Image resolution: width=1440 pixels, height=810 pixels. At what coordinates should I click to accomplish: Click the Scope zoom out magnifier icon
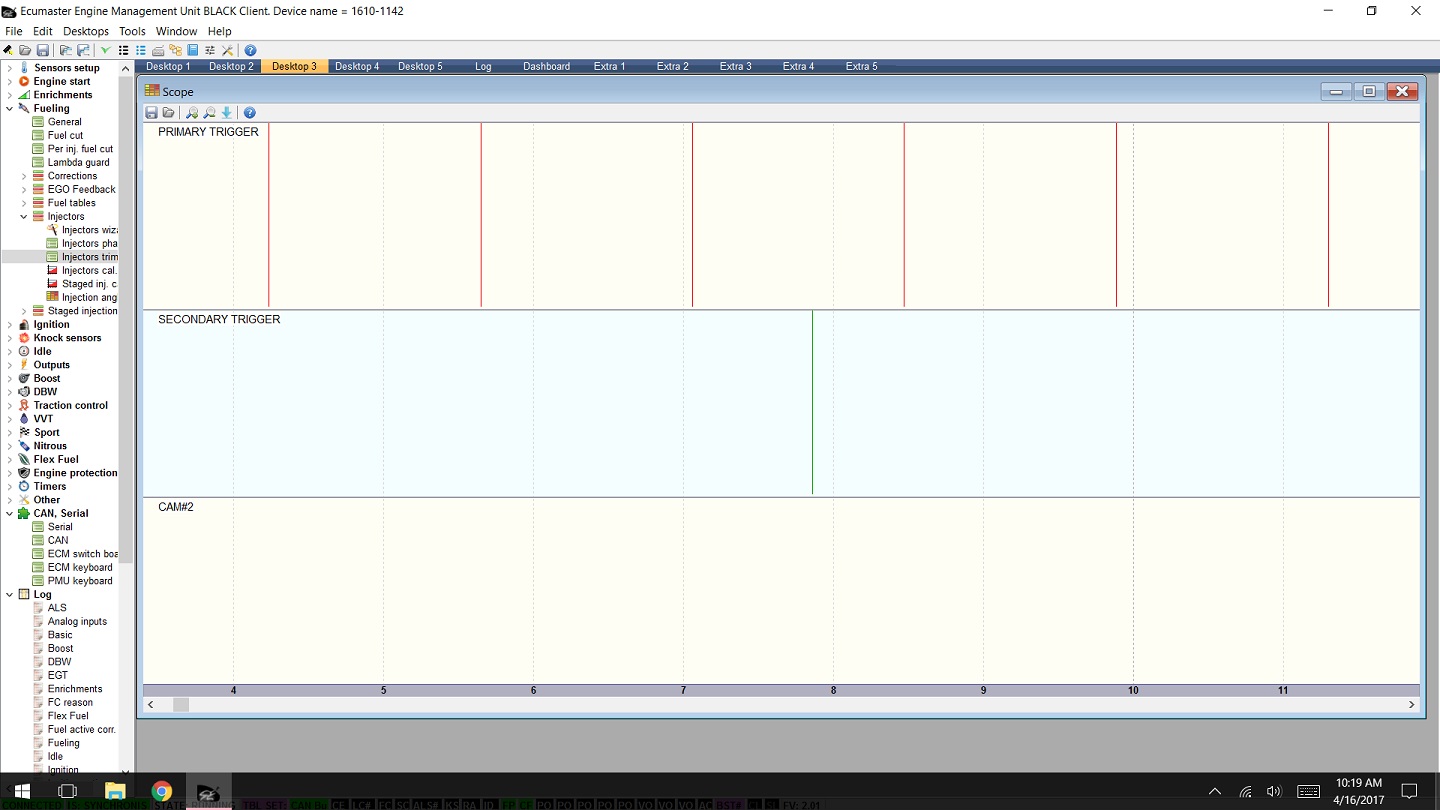click(x=209, y=113)
